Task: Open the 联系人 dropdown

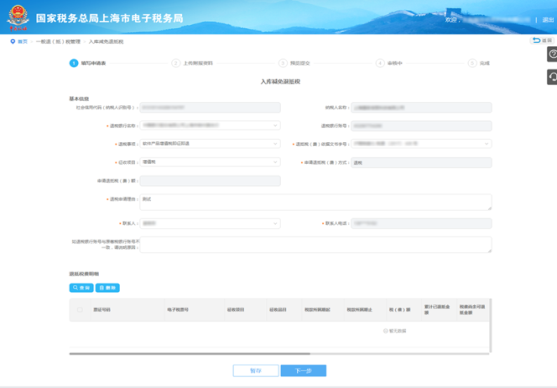Action: pyautogui.click(x=210, y=223)
